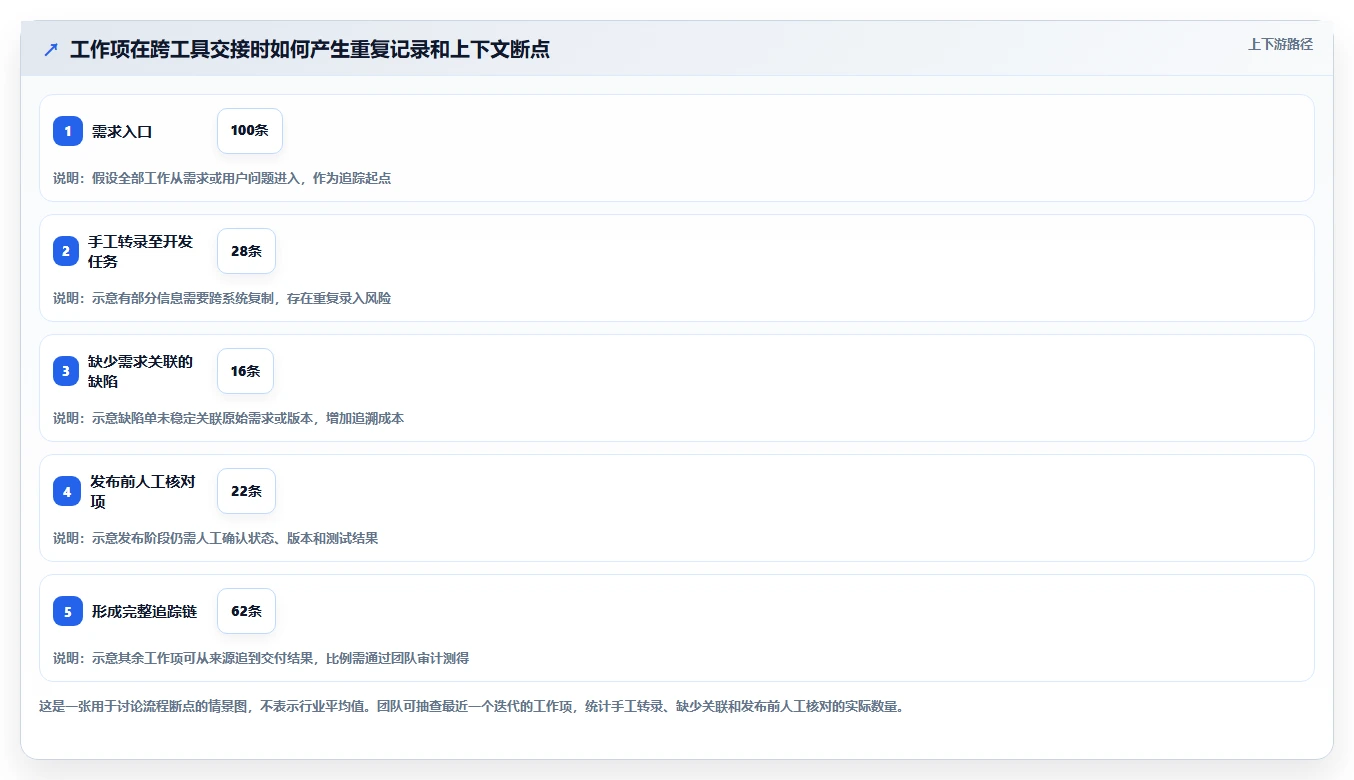Click the arrow icon beside the title
Screen dimensions: 1354x780
[51, 49]
